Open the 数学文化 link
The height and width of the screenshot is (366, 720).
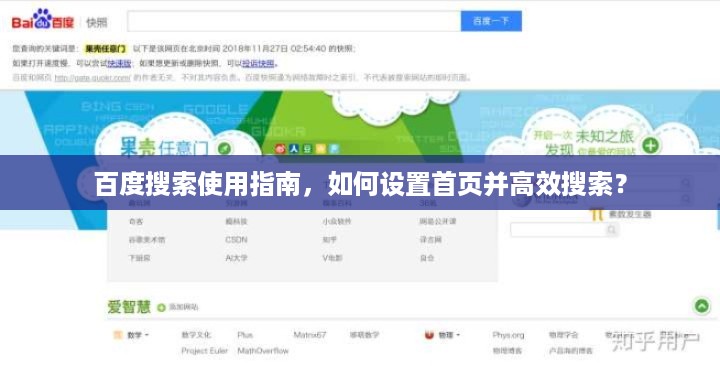click(x=196, y=335)
